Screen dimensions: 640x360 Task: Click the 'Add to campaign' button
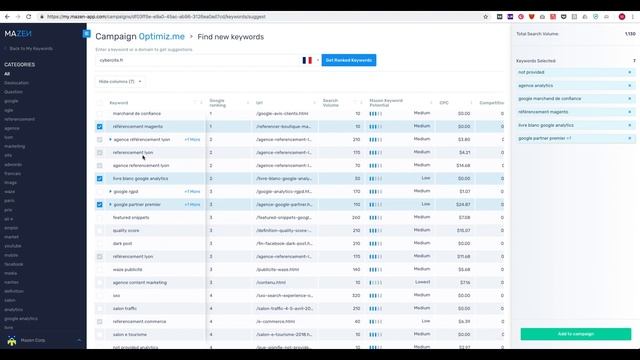pos(576,334)
